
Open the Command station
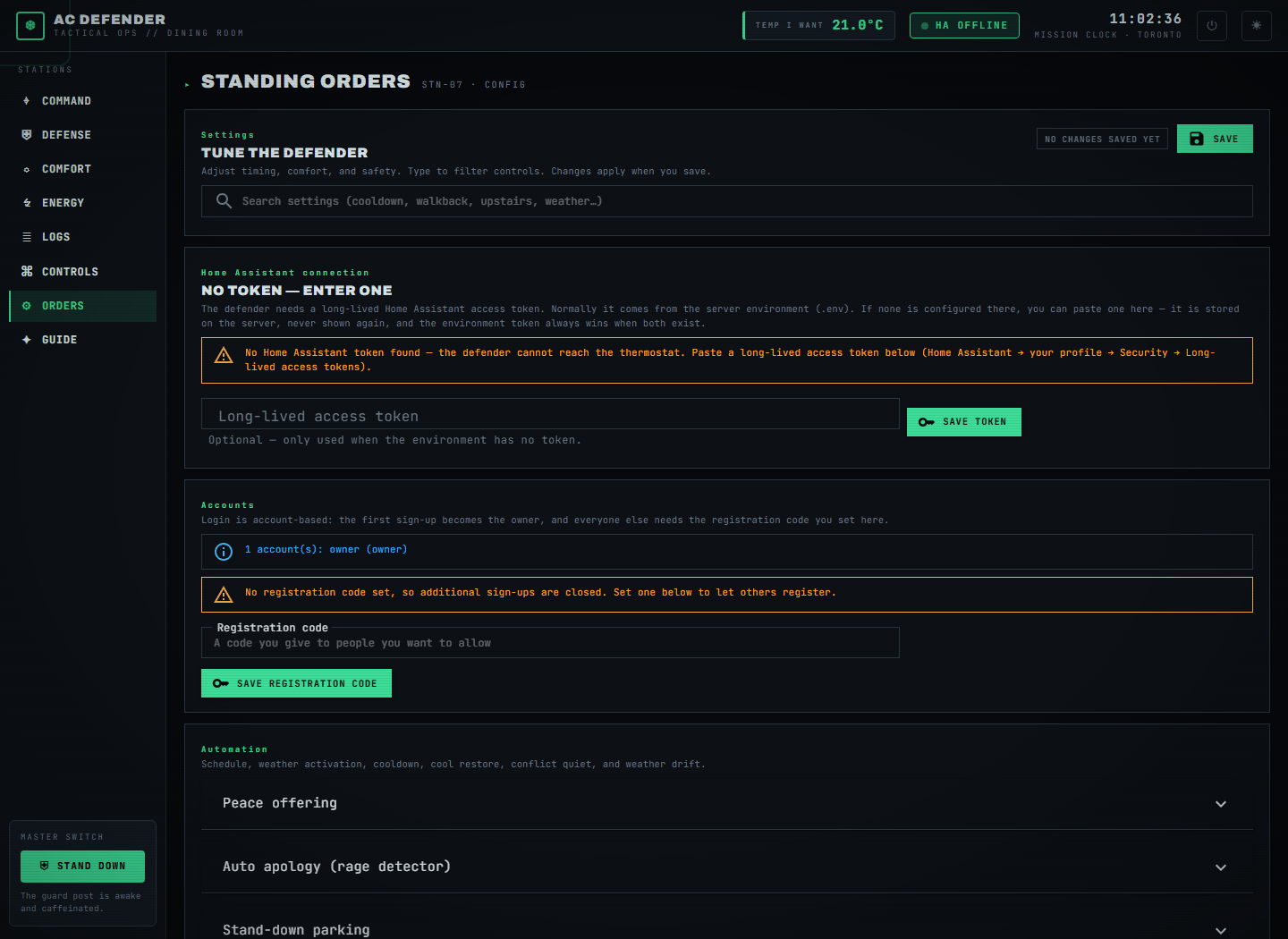[82, 101]
